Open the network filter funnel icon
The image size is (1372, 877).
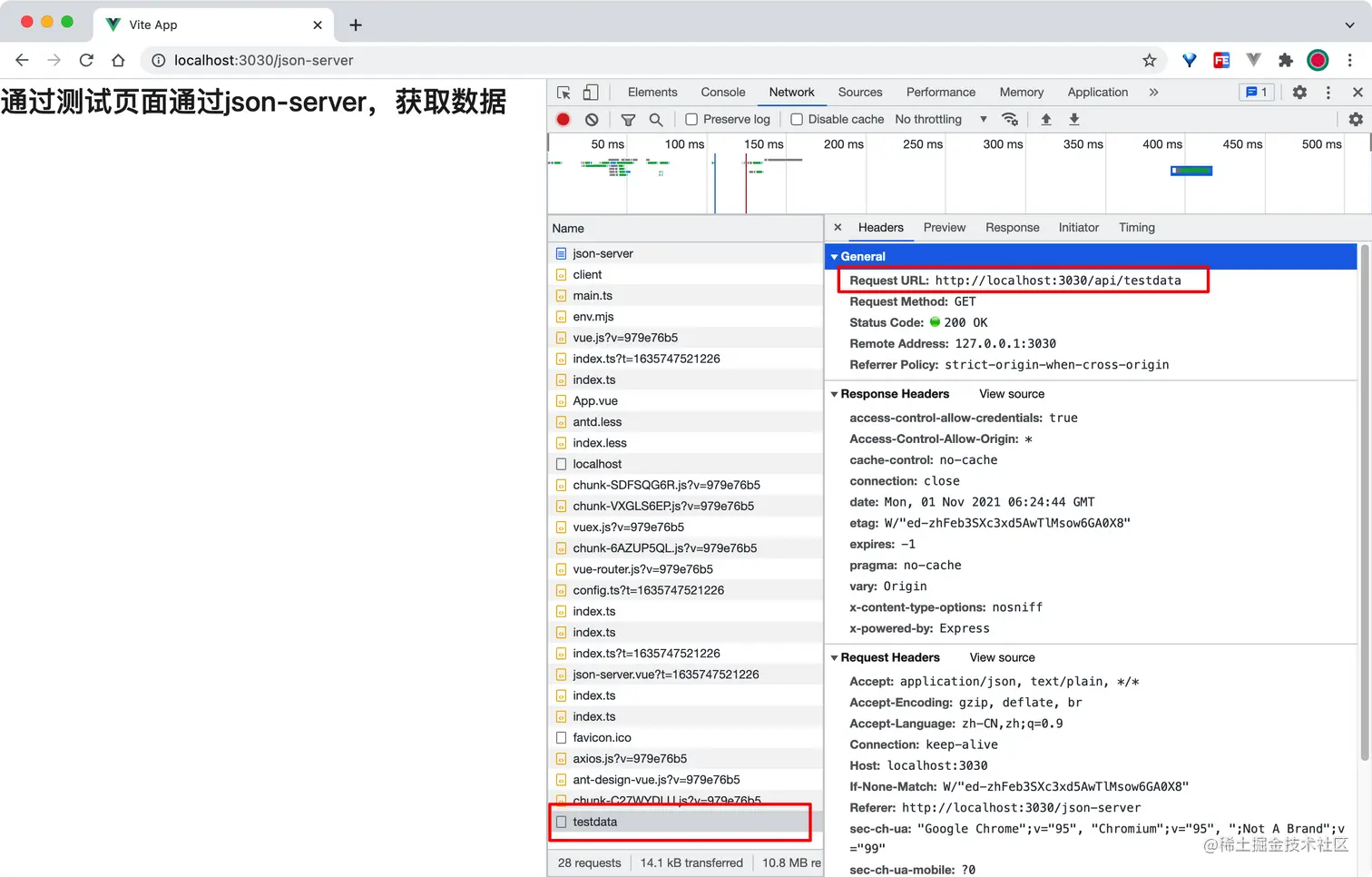tap(628, 119)
